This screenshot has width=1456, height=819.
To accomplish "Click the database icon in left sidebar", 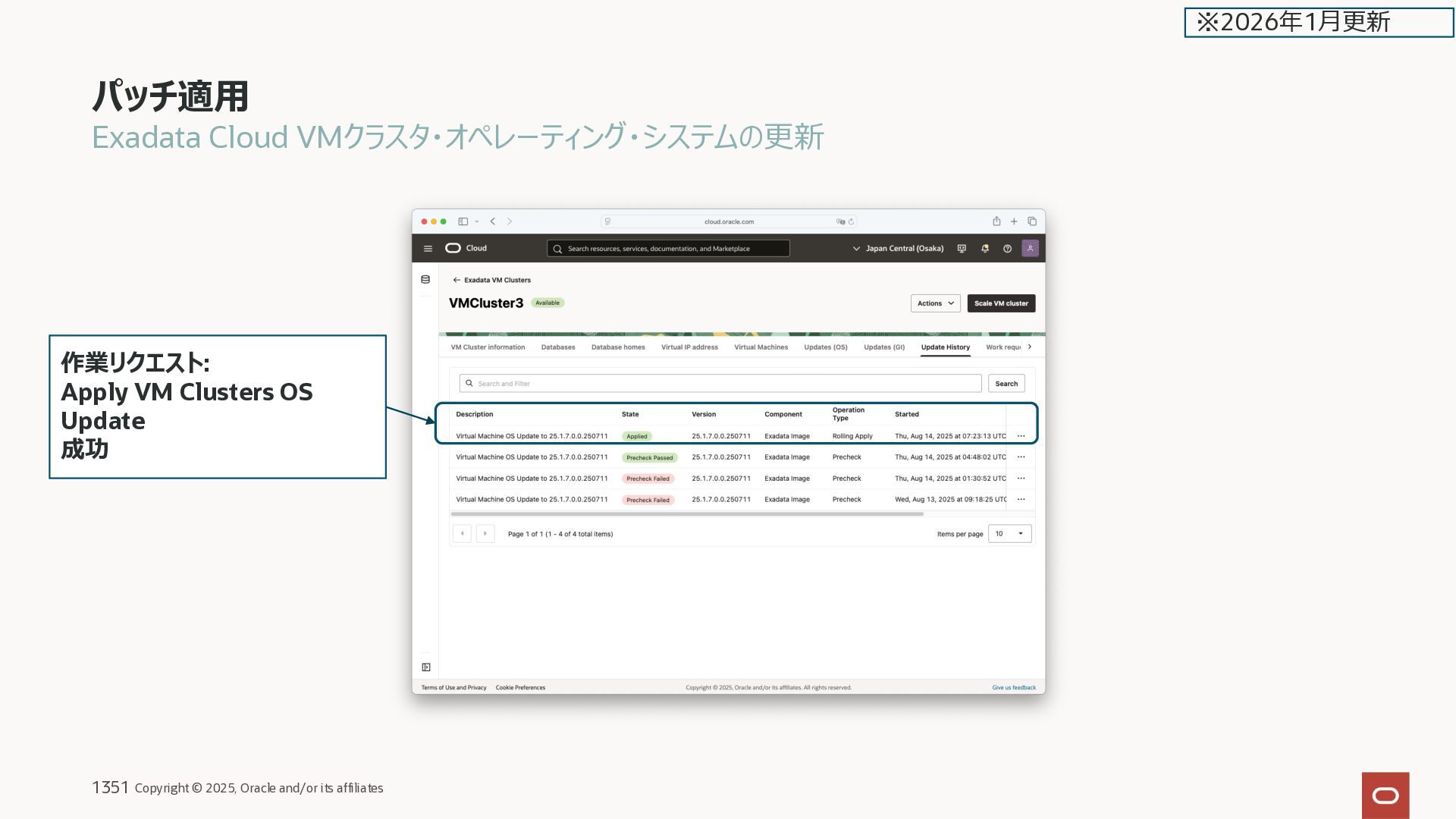I will [x=425, y=280].
